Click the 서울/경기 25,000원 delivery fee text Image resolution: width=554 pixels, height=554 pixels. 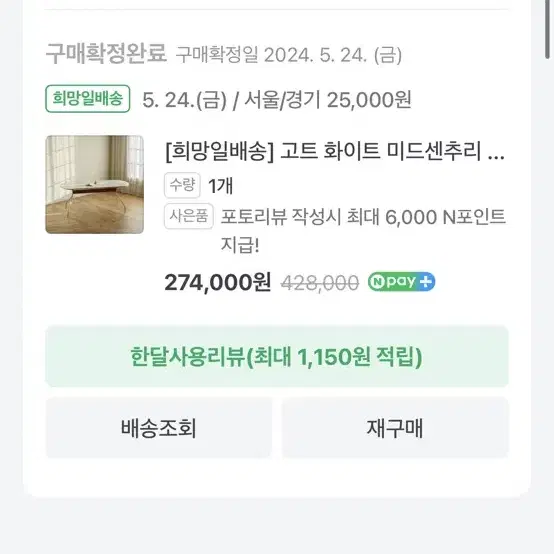(x=328, y=100)
